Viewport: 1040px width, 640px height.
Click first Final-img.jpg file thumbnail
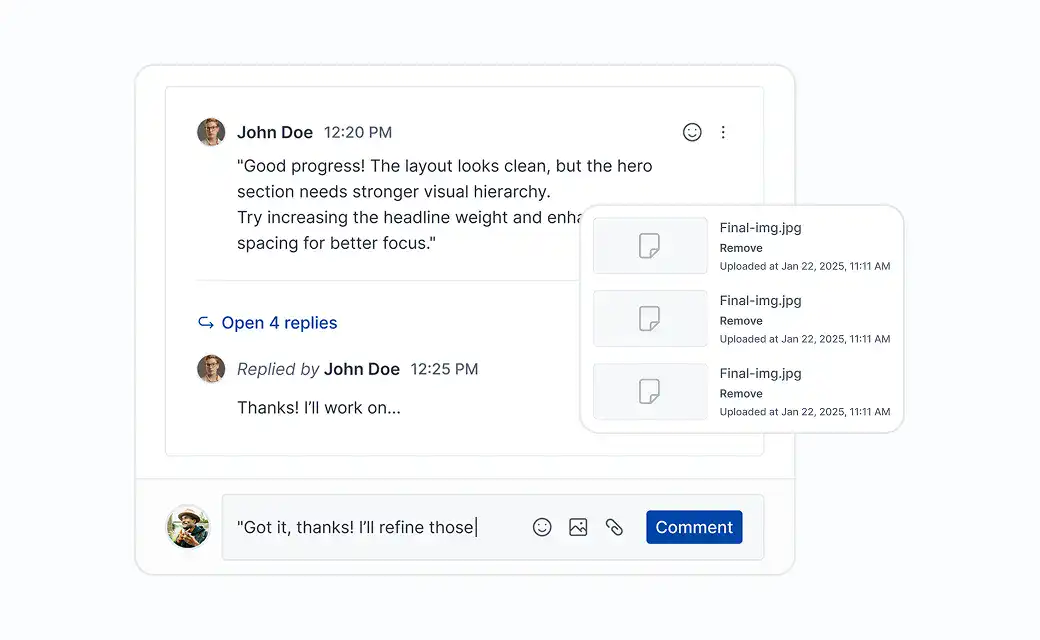[650, 246]
